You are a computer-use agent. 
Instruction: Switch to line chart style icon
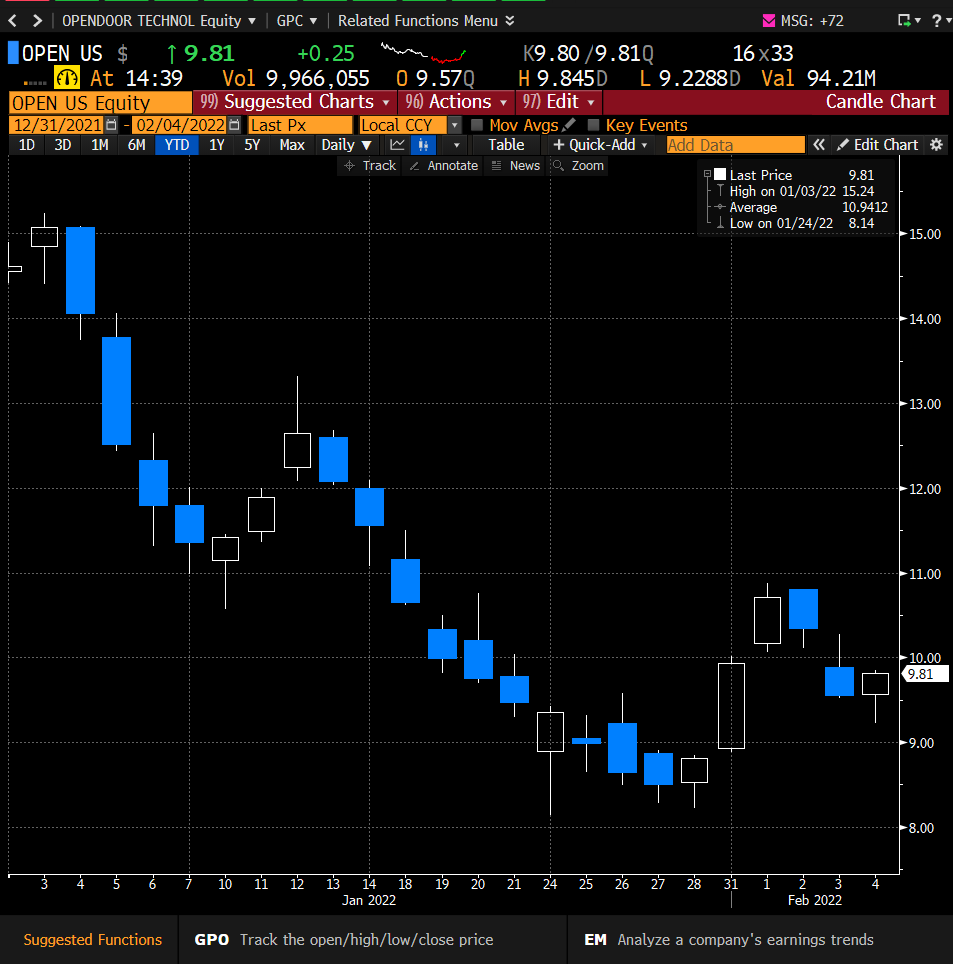click(397, 145)
